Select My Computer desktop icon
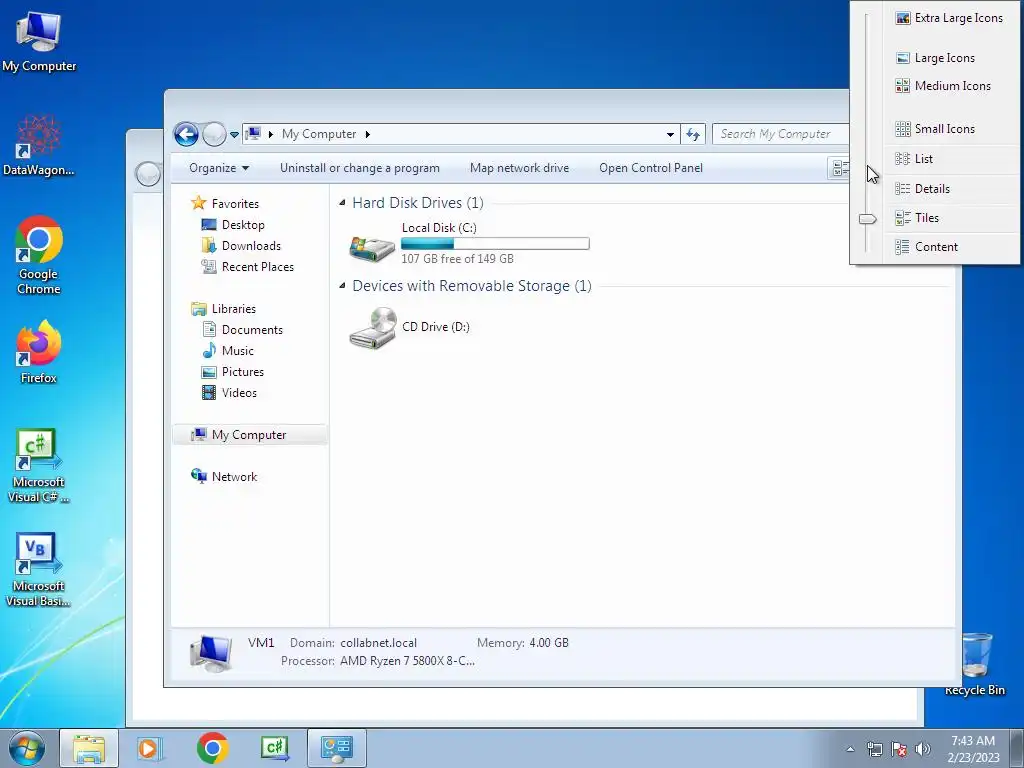 39,42
